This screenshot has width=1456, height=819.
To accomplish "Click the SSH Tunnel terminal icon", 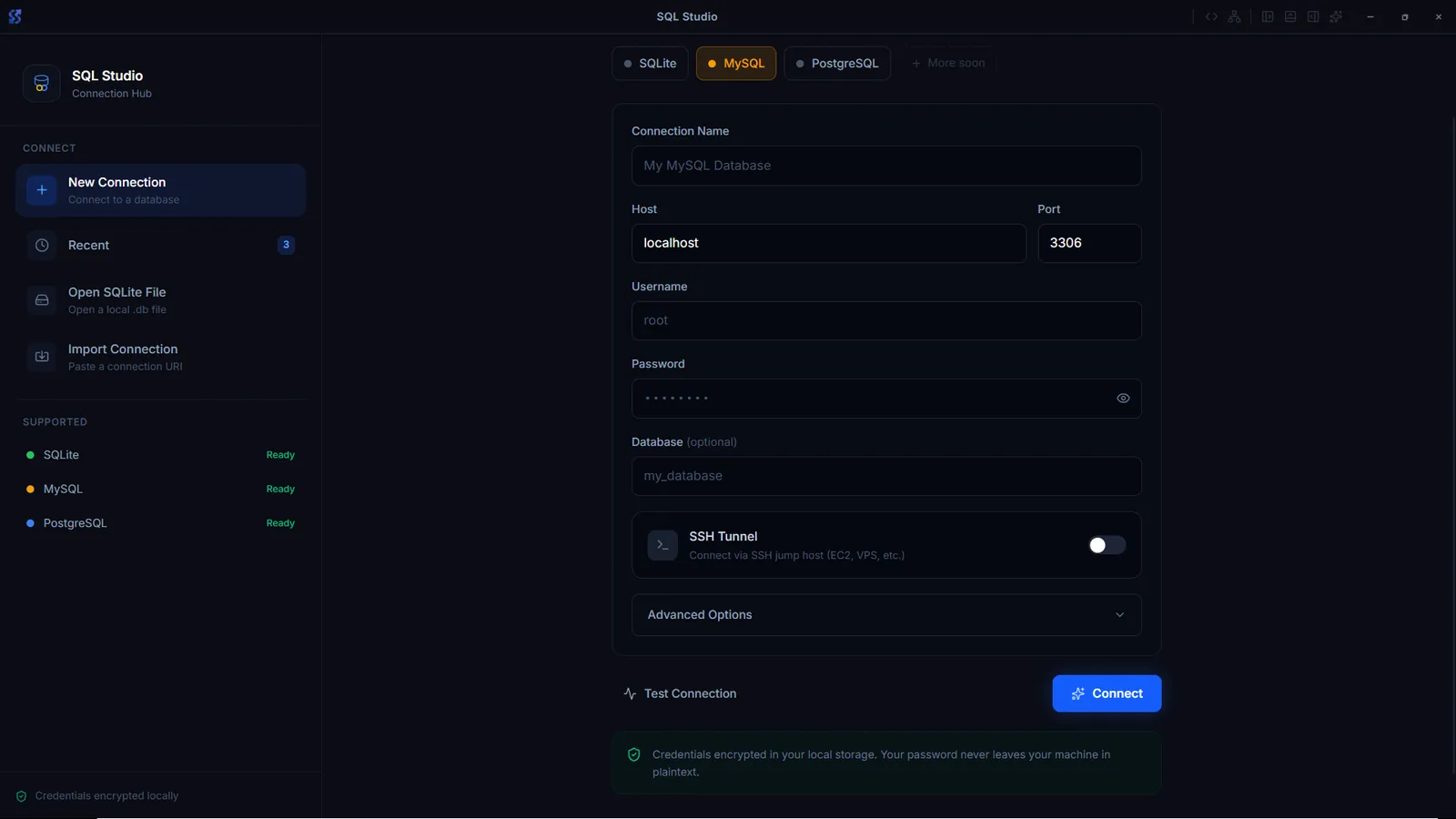I will click(x=662, y=545).
